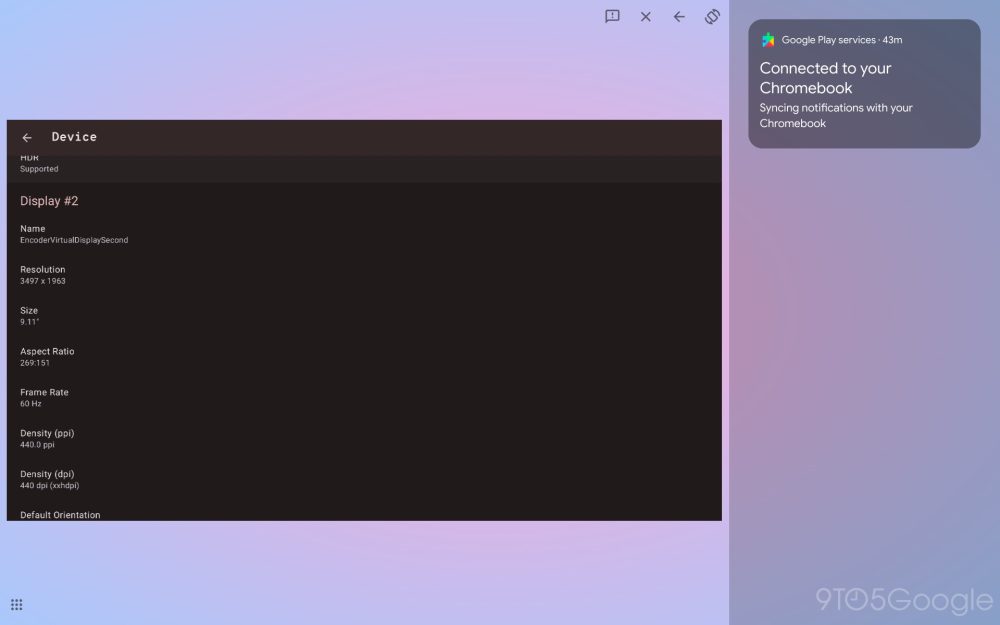Go back using the Device header arrow
The height and width of the screenshot is (625, 1000).
27,138
